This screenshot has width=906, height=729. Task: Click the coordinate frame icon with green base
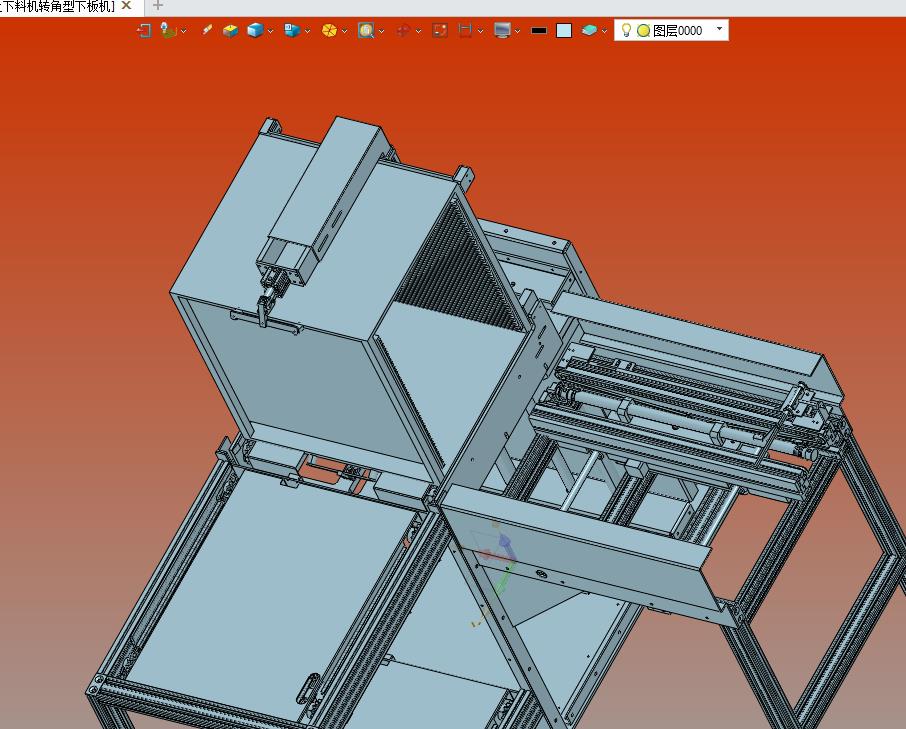pos(168,31)
